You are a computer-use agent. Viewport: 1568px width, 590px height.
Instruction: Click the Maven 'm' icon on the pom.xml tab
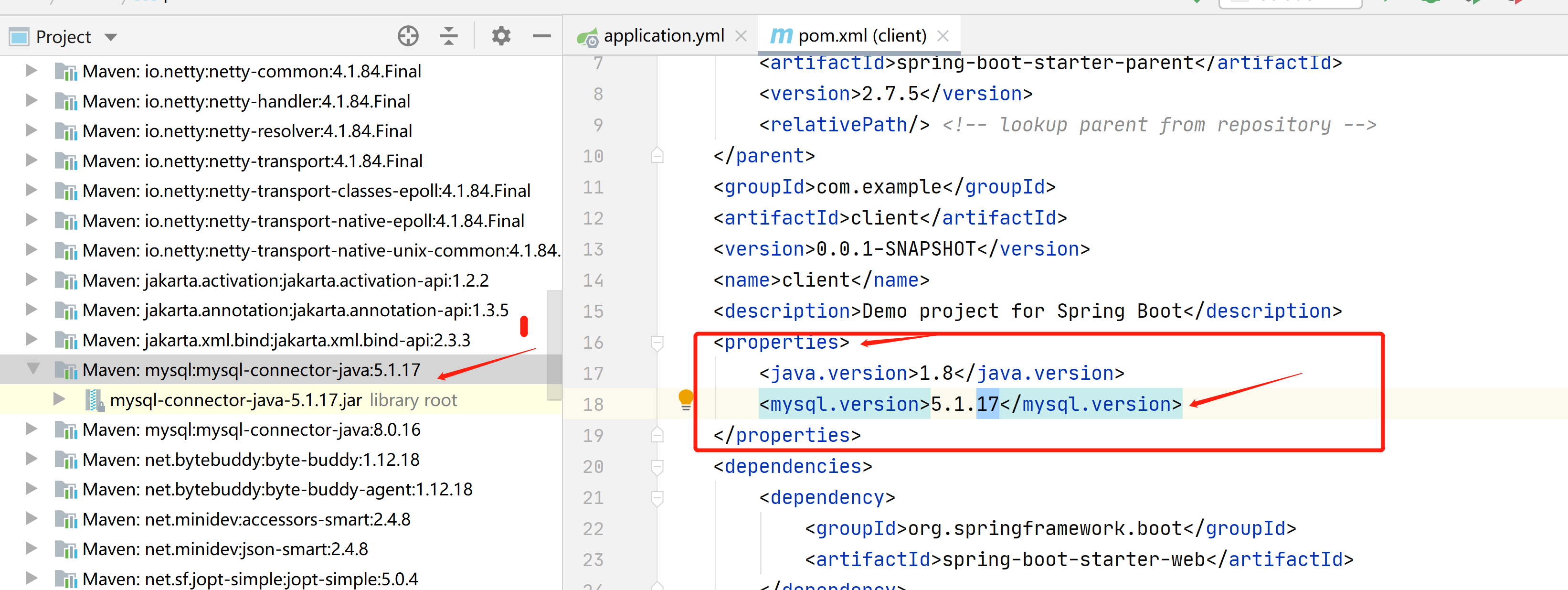[781, 36]
